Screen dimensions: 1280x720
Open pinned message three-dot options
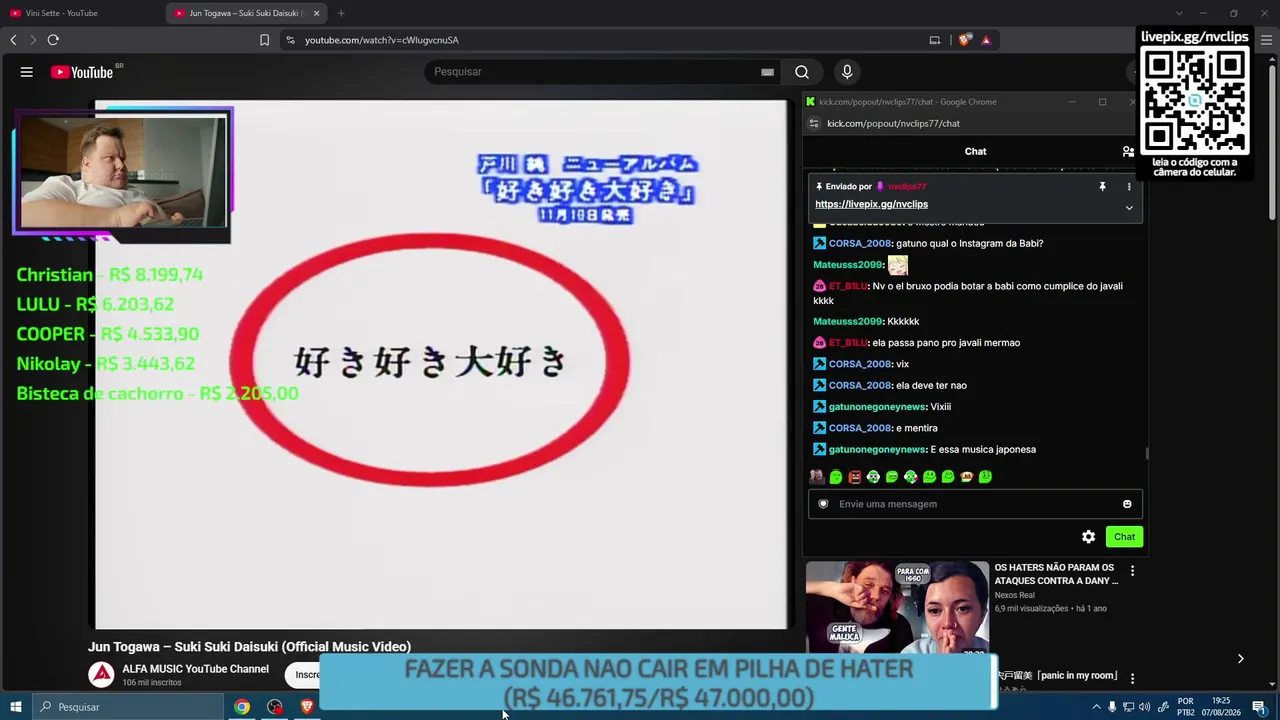point(1129,186)
